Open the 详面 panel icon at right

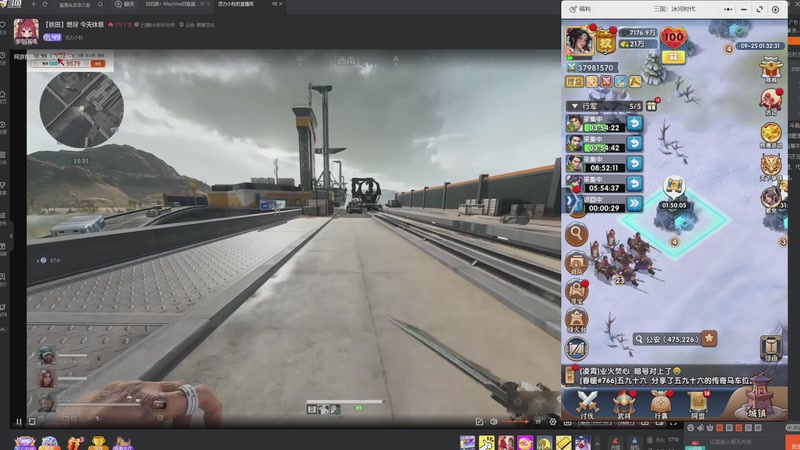[771, 348]
